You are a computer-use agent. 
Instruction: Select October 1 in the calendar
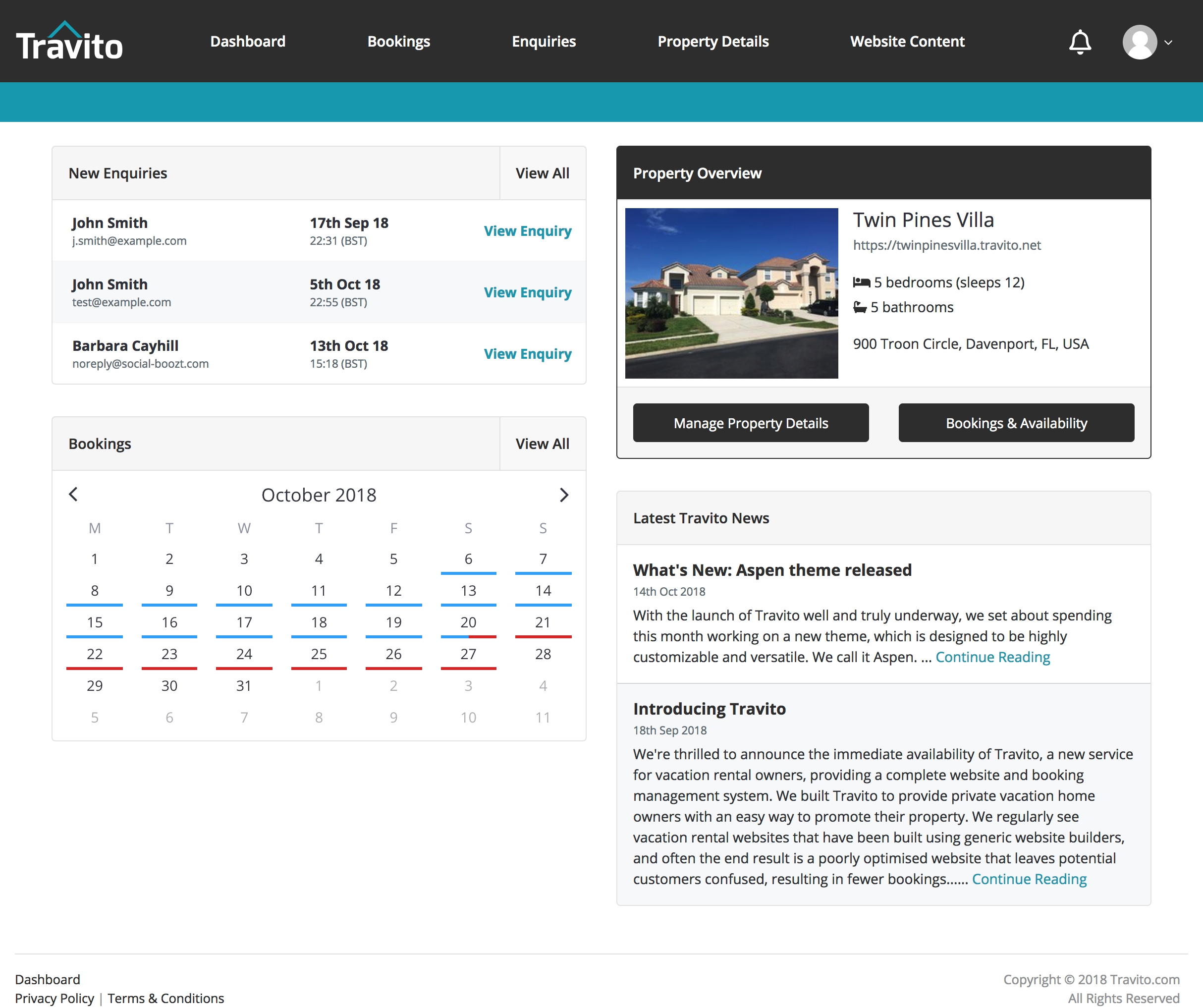tap(95, 559)
